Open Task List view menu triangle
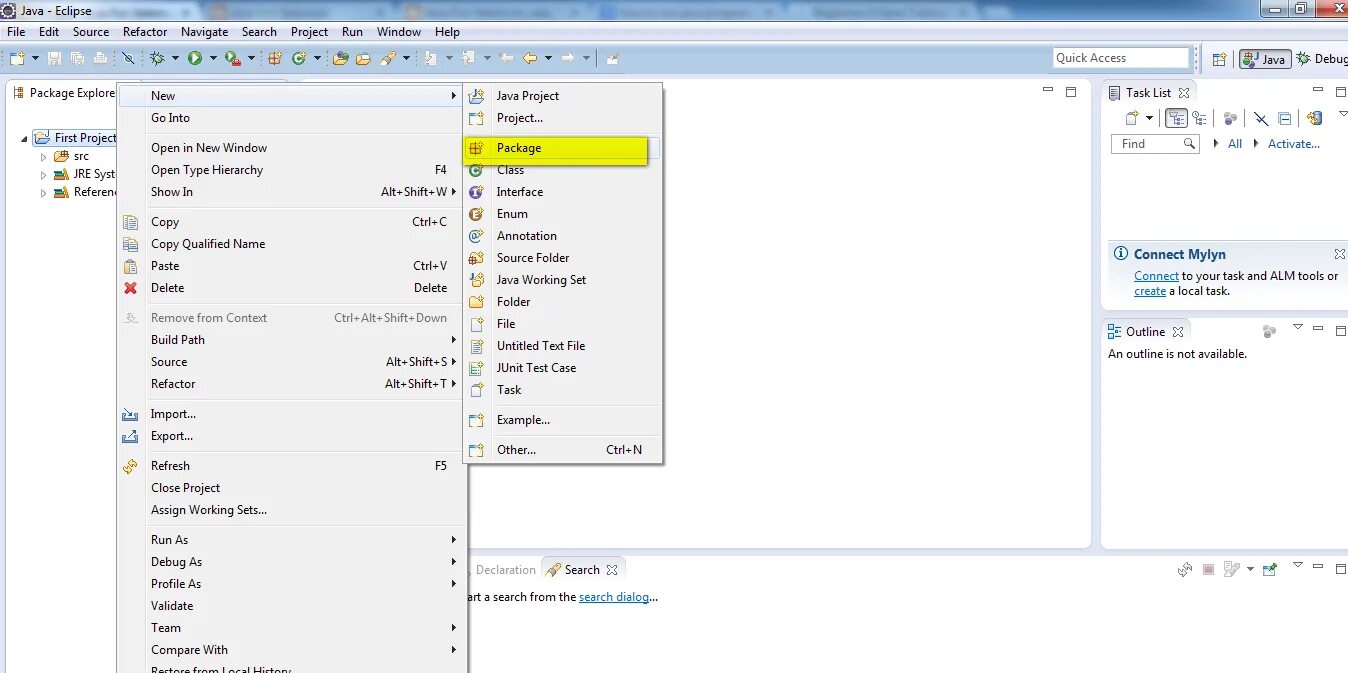Image resolution: width=1348 pixels, height=673 pixels. pyautogui.click(x=1343, y=114)
